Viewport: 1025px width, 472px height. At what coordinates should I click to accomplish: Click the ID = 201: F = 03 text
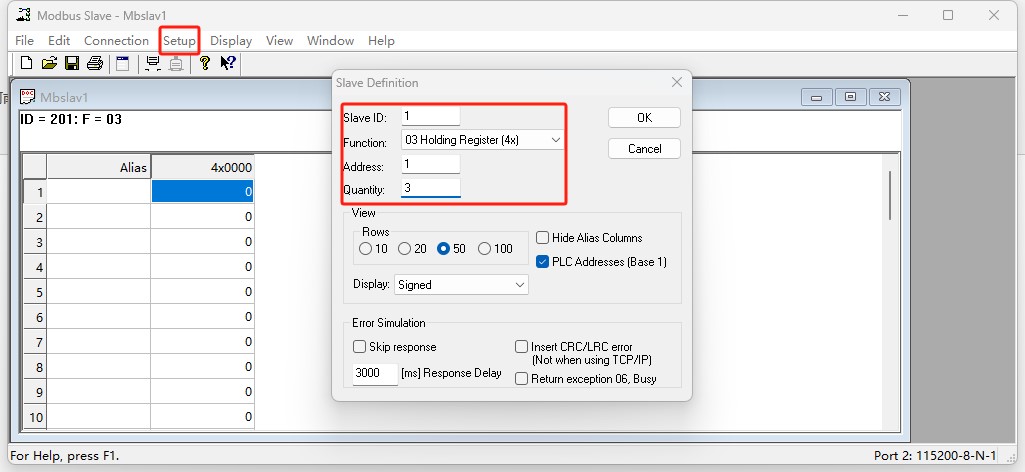(x=71, y=120)
